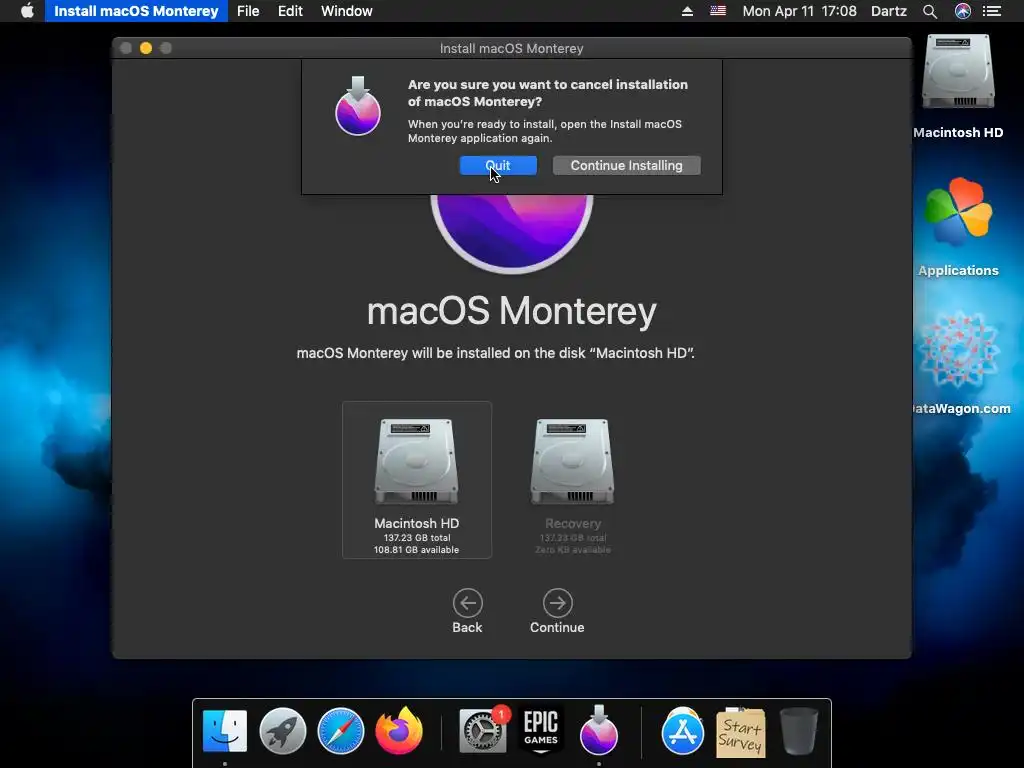Open System Preferences in the Dock
The height and width of the screenshot is (768, 1024).
pos(483,731)
